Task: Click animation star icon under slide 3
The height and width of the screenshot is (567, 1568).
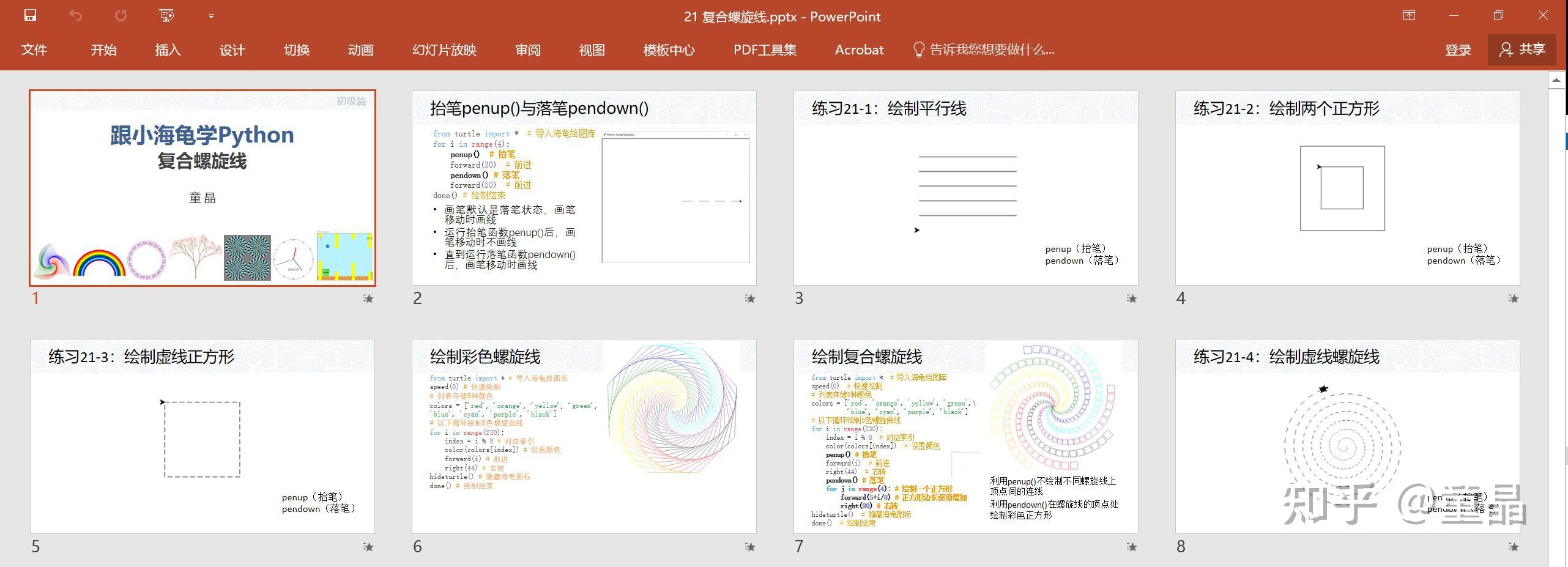Action: coord(1131,298)
